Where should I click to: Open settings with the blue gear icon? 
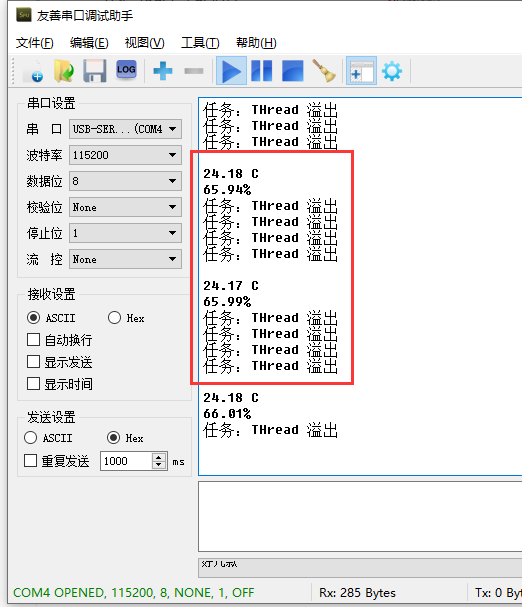click(392, 71)
